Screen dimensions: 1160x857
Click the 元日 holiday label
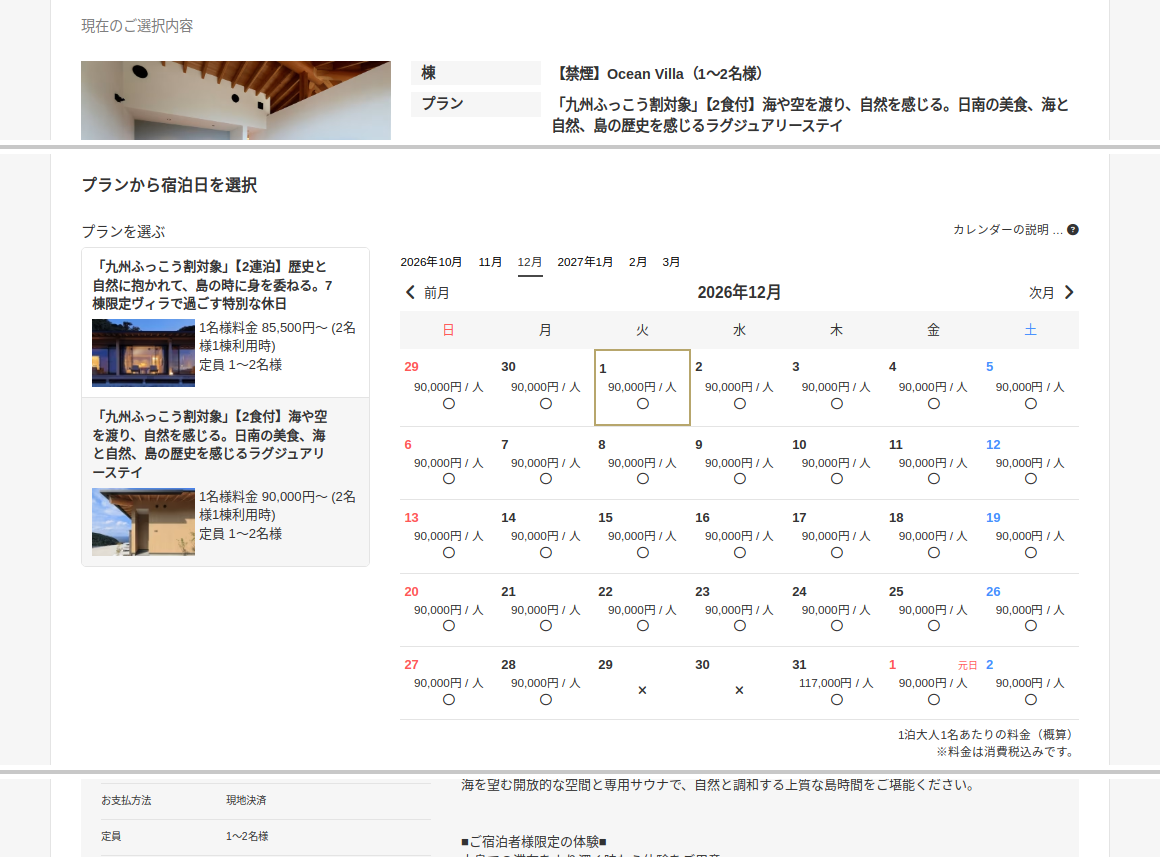coord(968,665)
